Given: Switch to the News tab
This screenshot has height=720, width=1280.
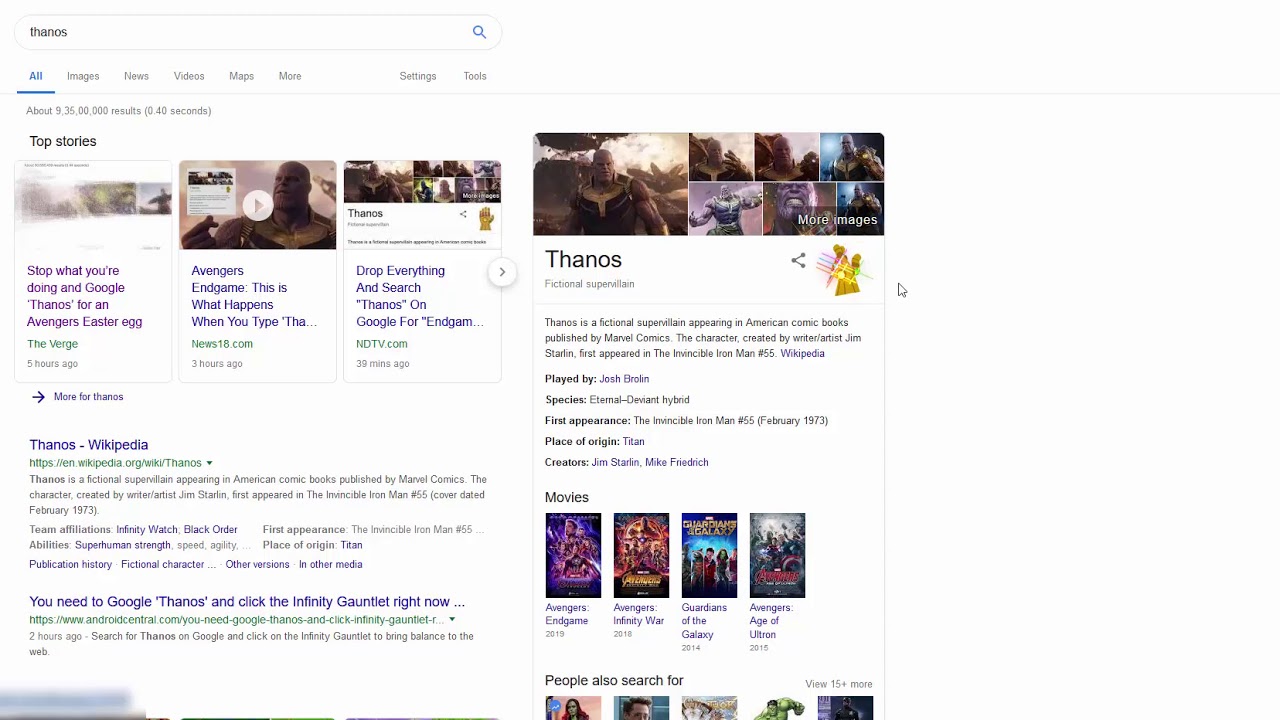Looking at the screenshot, I should [136, 76].
